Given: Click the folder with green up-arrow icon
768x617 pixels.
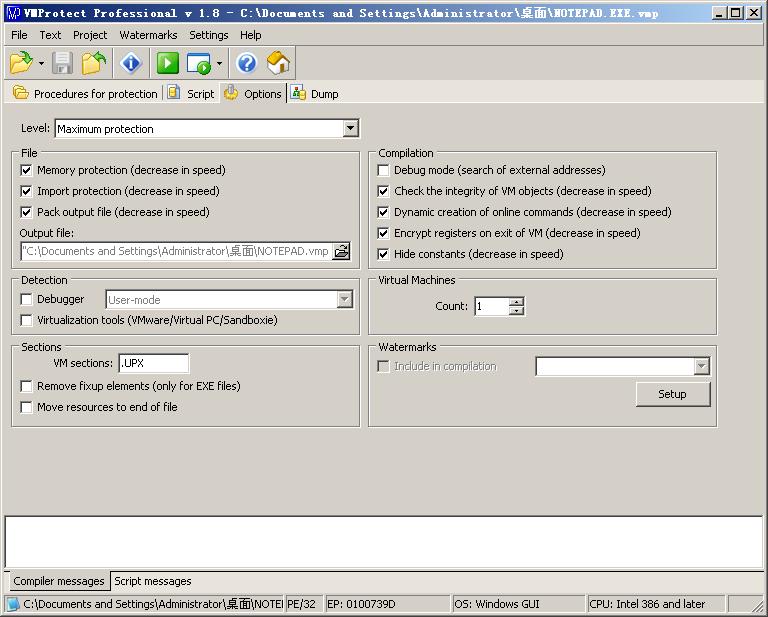Looking at the screenshot, I should click(x=94, y=64).
